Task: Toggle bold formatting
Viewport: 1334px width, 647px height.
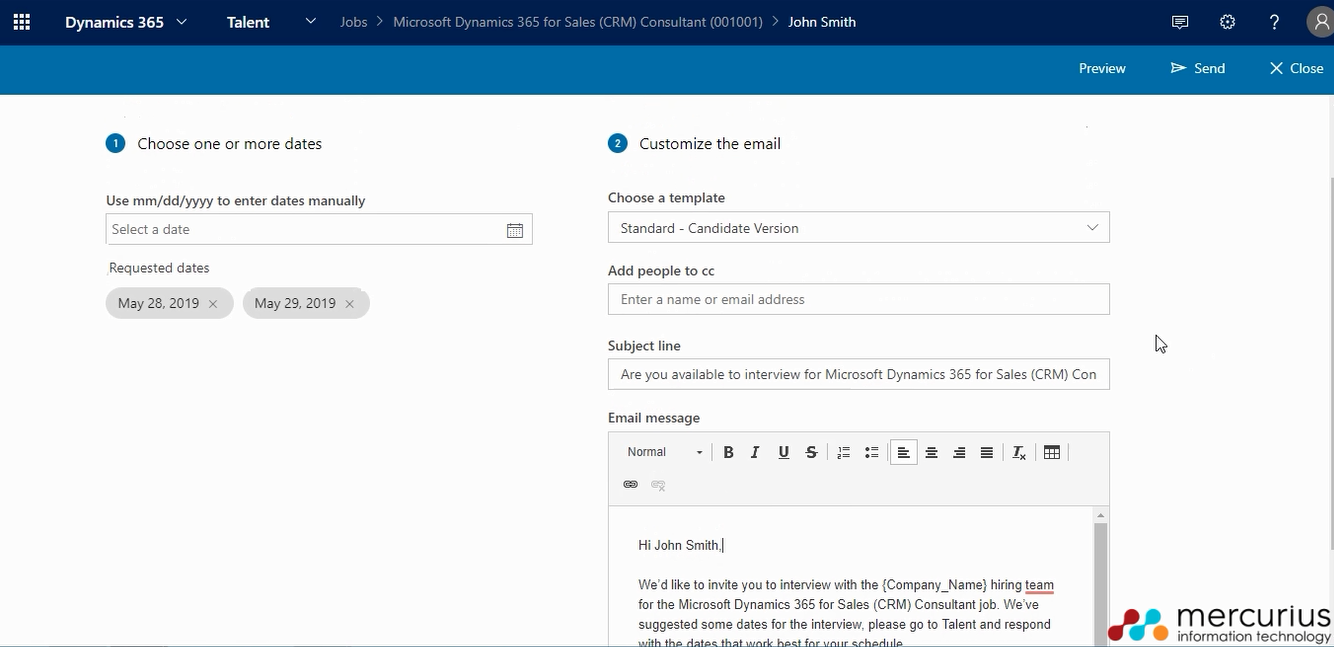Action: point(728,452)
